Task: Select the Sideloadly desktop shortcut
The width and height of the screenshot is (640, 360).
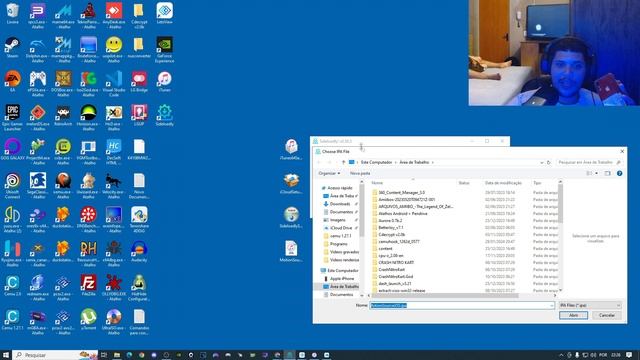Action: coord(164,115)
